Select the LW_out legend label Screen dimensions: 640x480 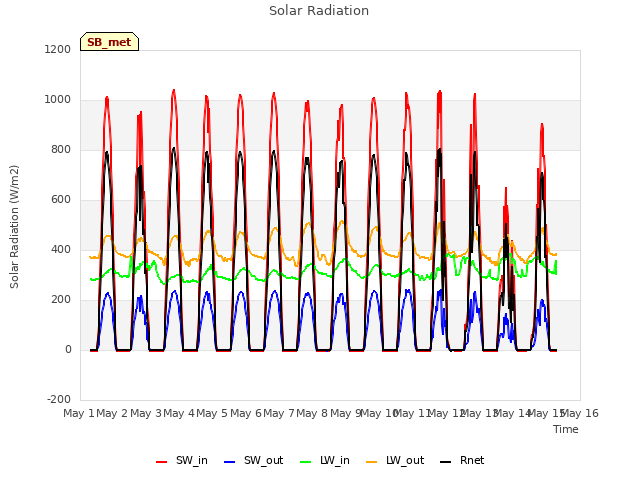click(x=405, y=460)
